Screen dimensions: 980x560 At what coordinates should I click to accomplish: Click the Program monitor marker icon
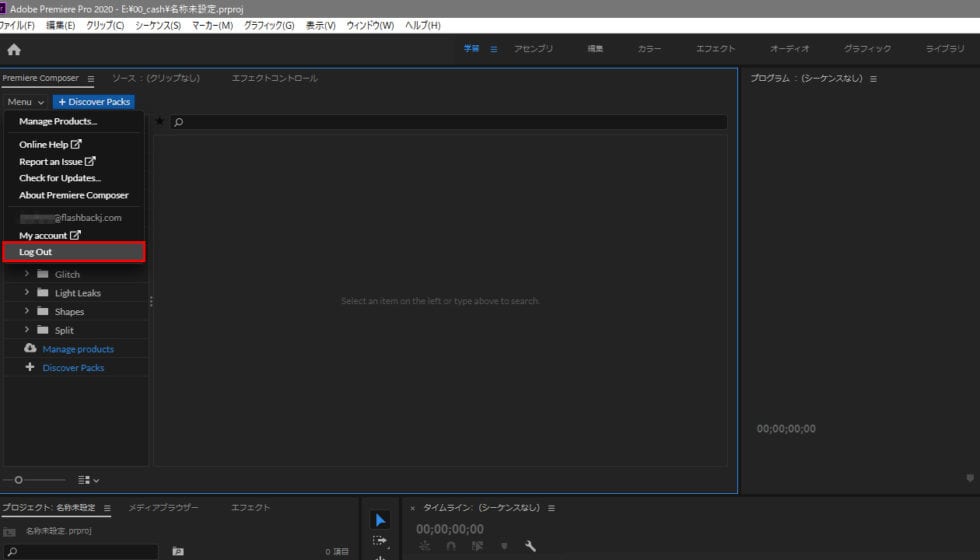point(970,478)
